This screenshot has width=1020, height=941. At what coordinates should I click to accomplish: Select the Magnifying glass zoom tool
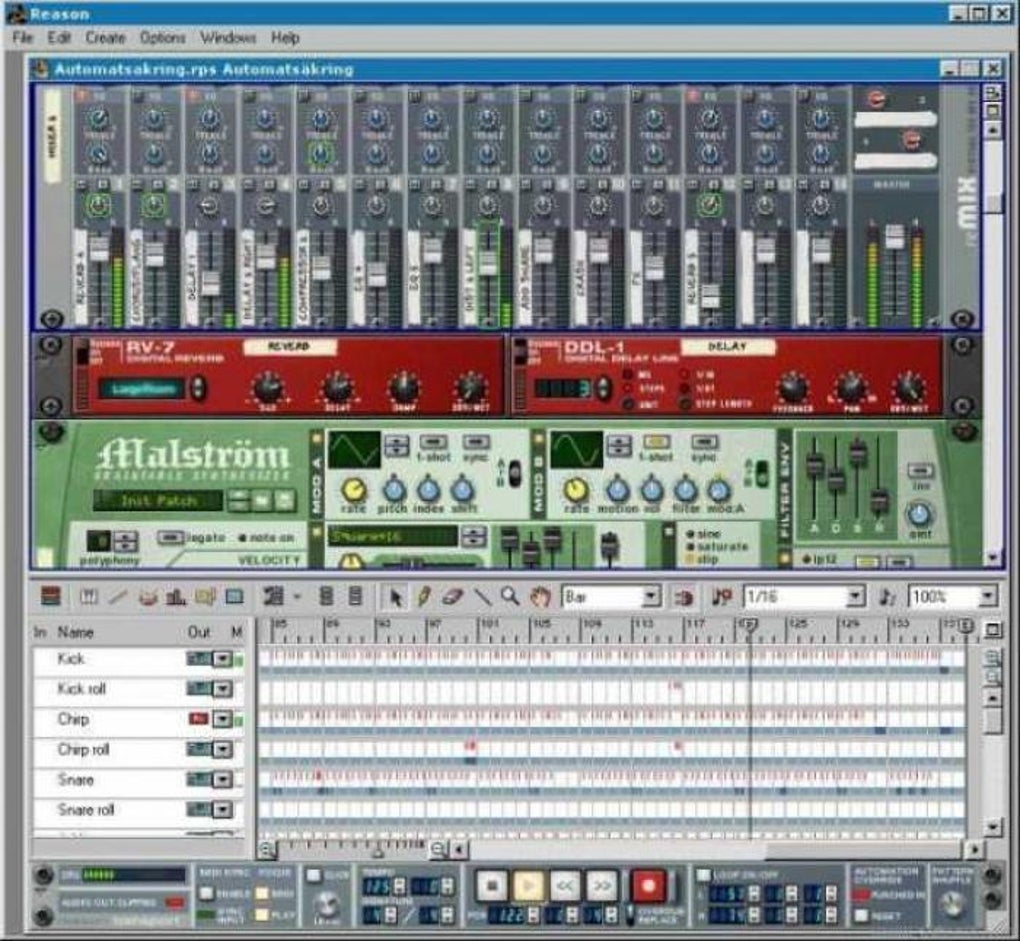pyautogui.click(x=511, y=596)
